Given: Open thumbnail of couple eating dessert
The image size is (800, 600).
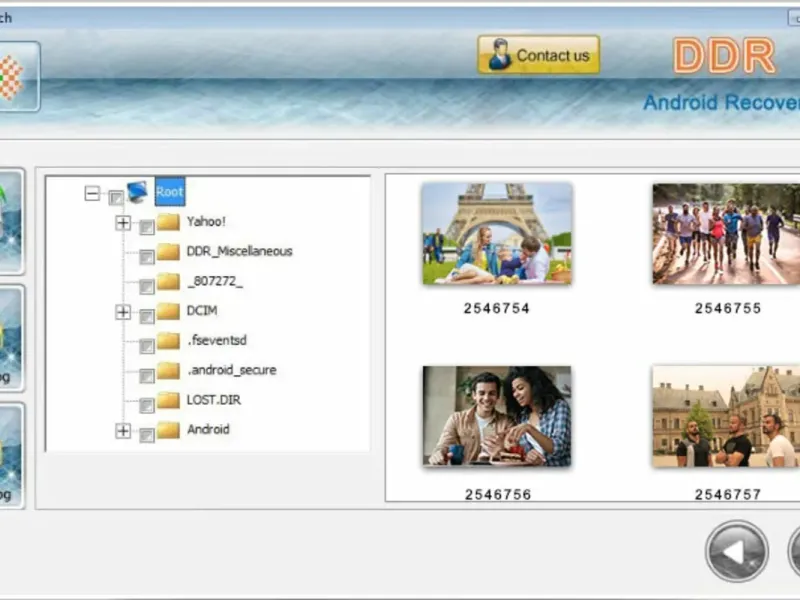Looking at the screenshot, I should pos(497,416).
